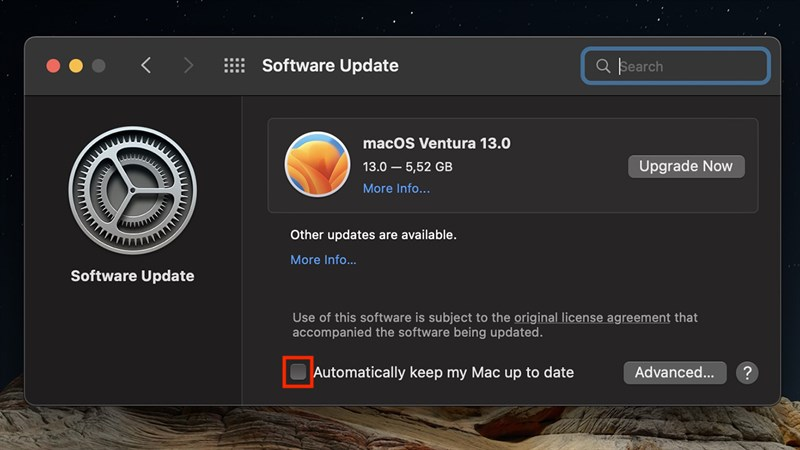The height and width of the screenshot is (450, 800).
Task: Open the Advanced... options
Action: pyautogui.click(x=674, y=373)
